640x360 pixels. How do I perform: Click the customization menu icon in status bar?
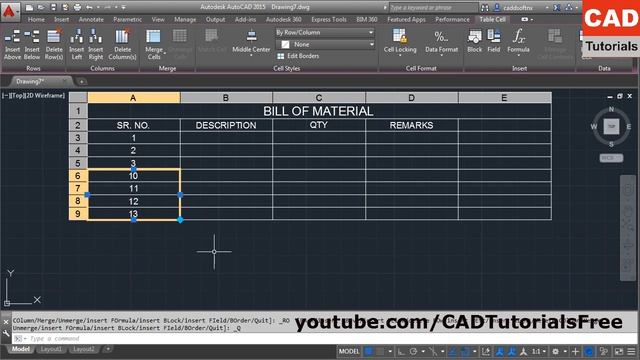[631, 351]
